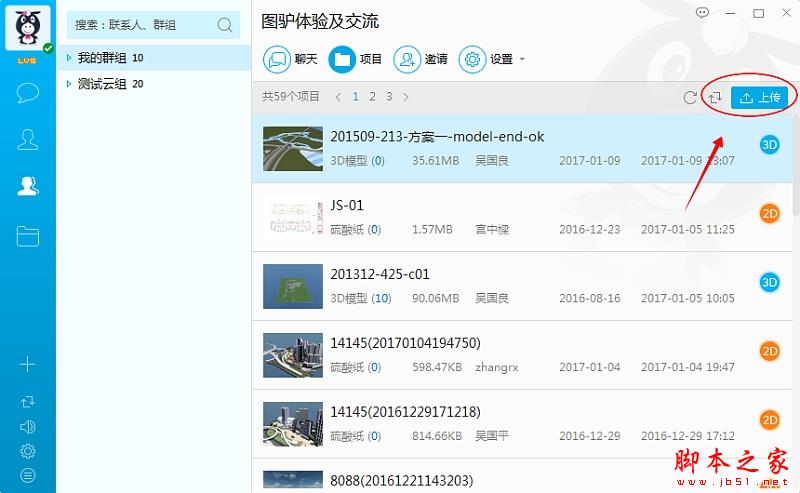Select the JS-01 project title

[x=347, y=205]
